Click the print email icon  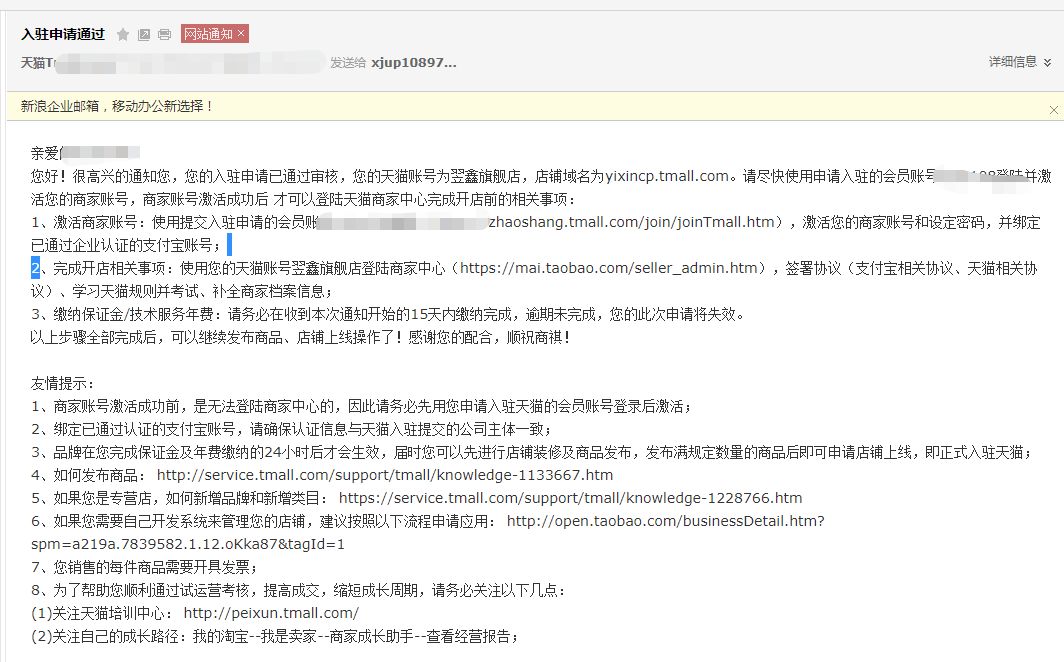[x=164, y=35]
